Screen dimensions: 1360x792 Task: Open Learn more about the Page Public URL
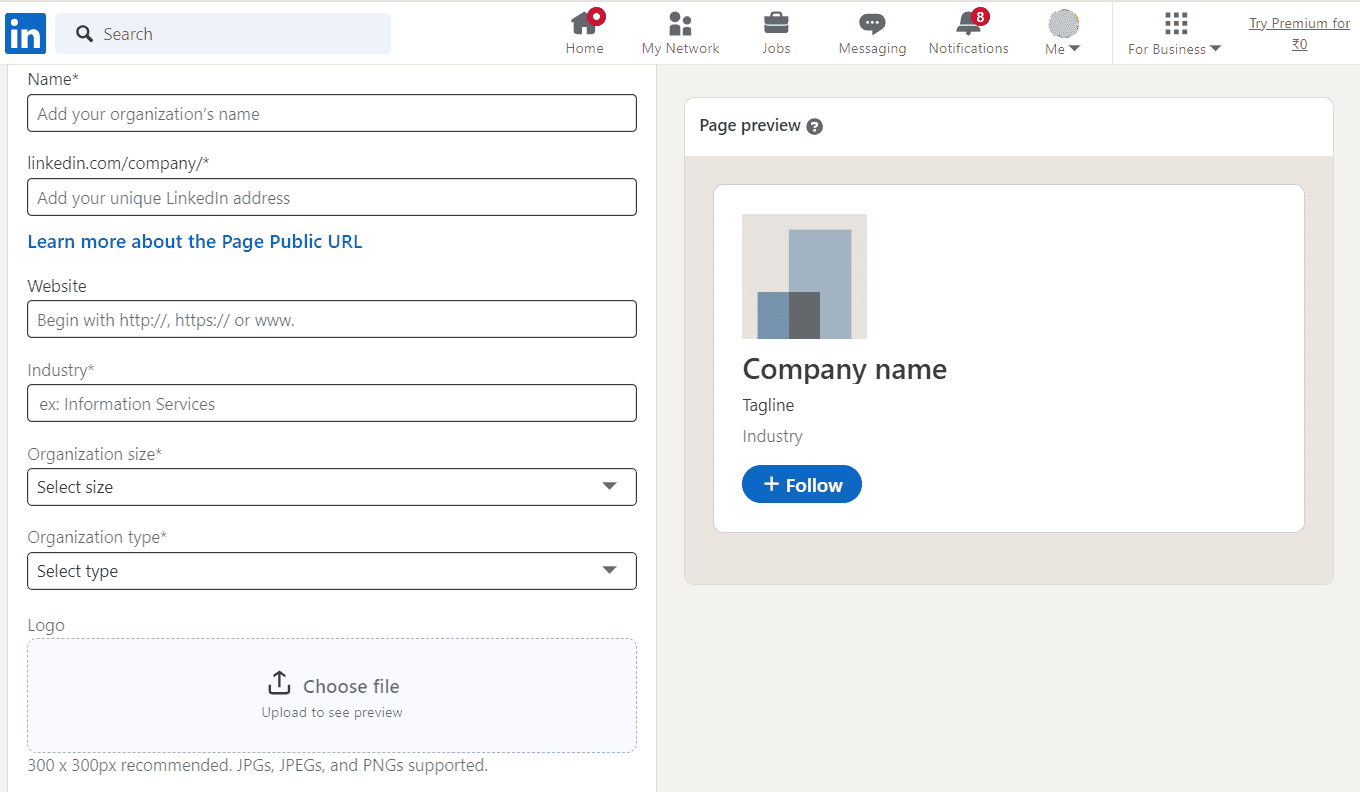pos(195,242)
